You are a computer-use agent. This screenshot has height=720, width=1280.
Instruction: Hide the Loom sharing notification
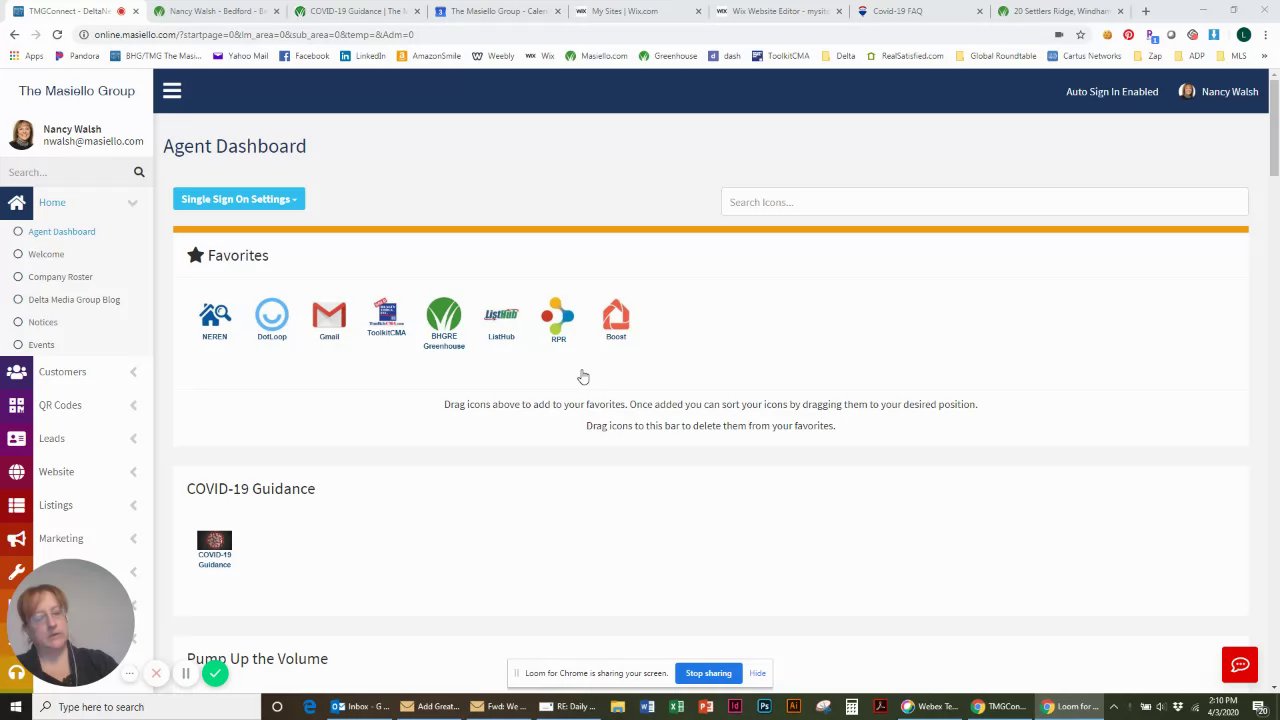pyautogui.click(x=757, y=673)
